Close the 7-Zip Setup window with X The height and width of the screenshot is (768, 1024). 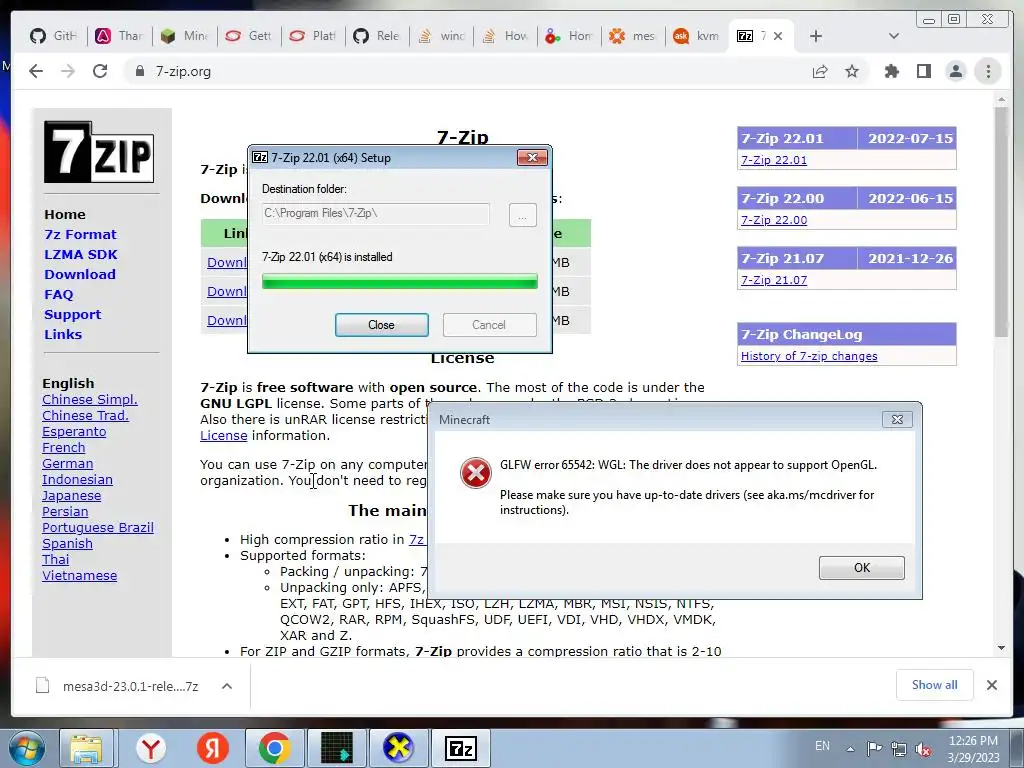pos(532,157)
